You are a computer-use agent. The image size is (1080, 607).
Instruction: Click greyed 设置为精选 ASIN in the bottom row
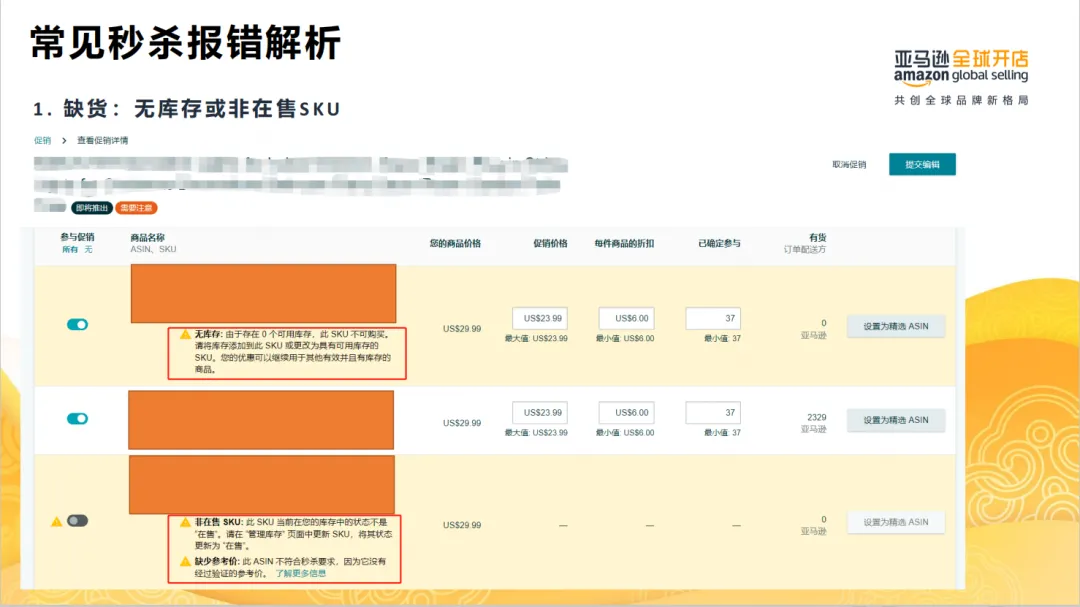pos(895,522)
